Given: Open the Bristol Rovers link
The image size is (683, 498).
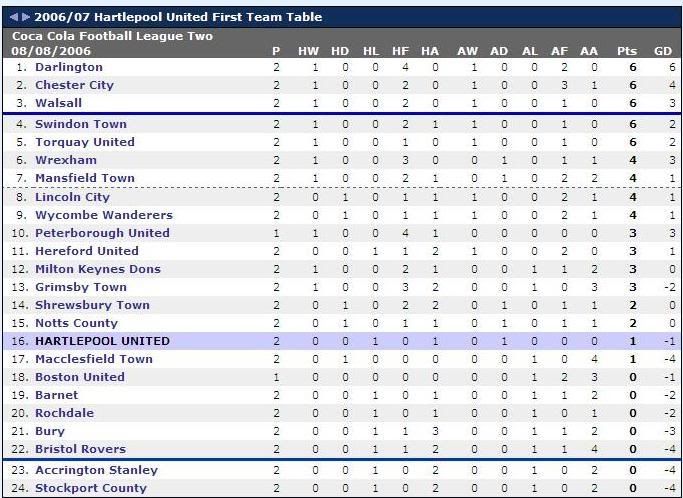Looking at the screenshot, I should [x=81, y=449].
